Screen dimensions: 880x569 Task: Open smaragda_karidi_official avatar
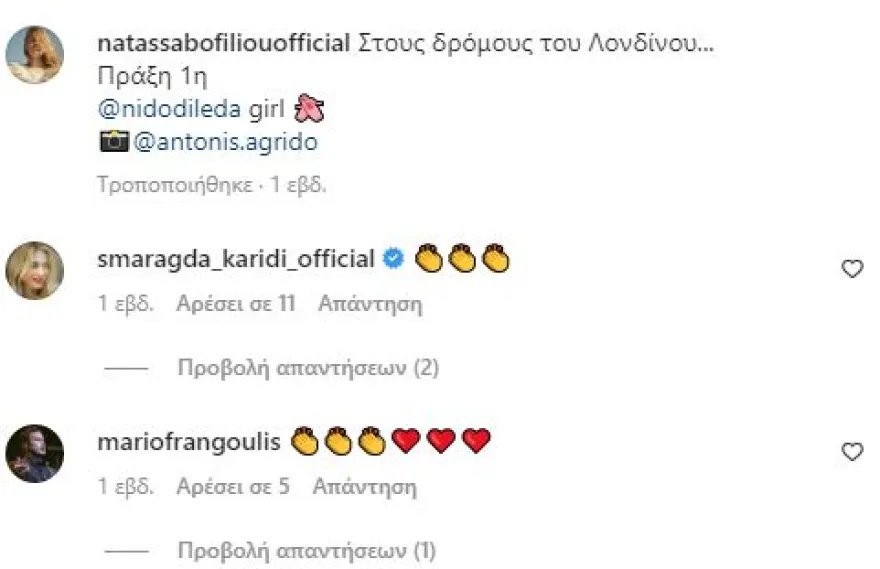(x=35, y=270)
